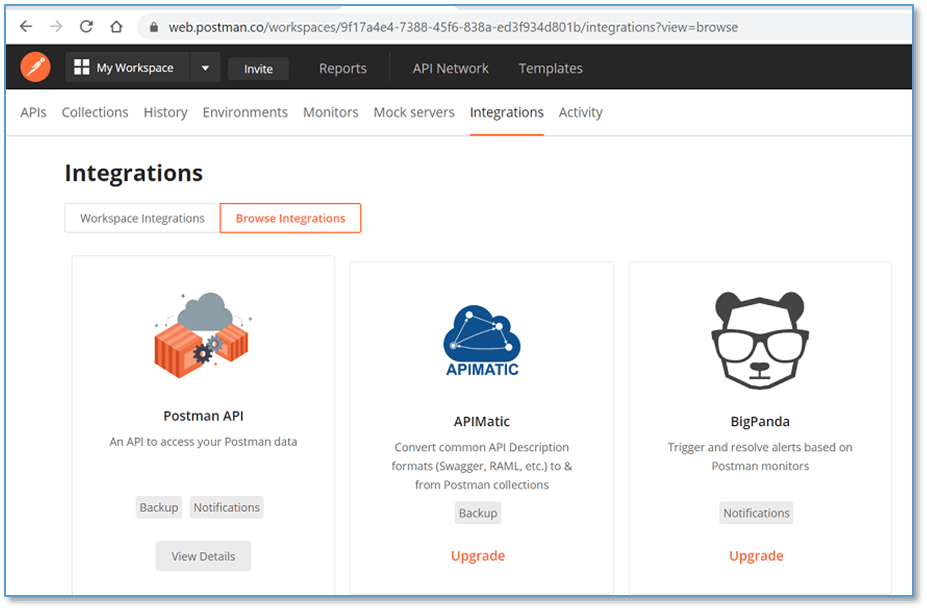Click the Notifications tag on Postman API card

click(226, 507)
